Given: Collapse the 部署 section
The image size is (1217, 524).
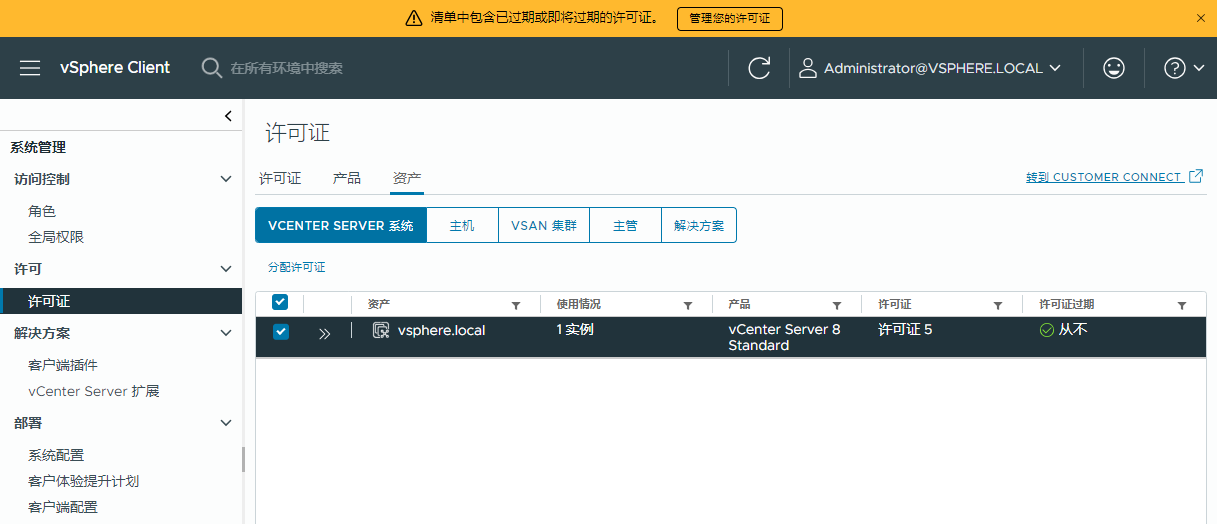Looking at the screenshot, I should [x=226, y=423].
